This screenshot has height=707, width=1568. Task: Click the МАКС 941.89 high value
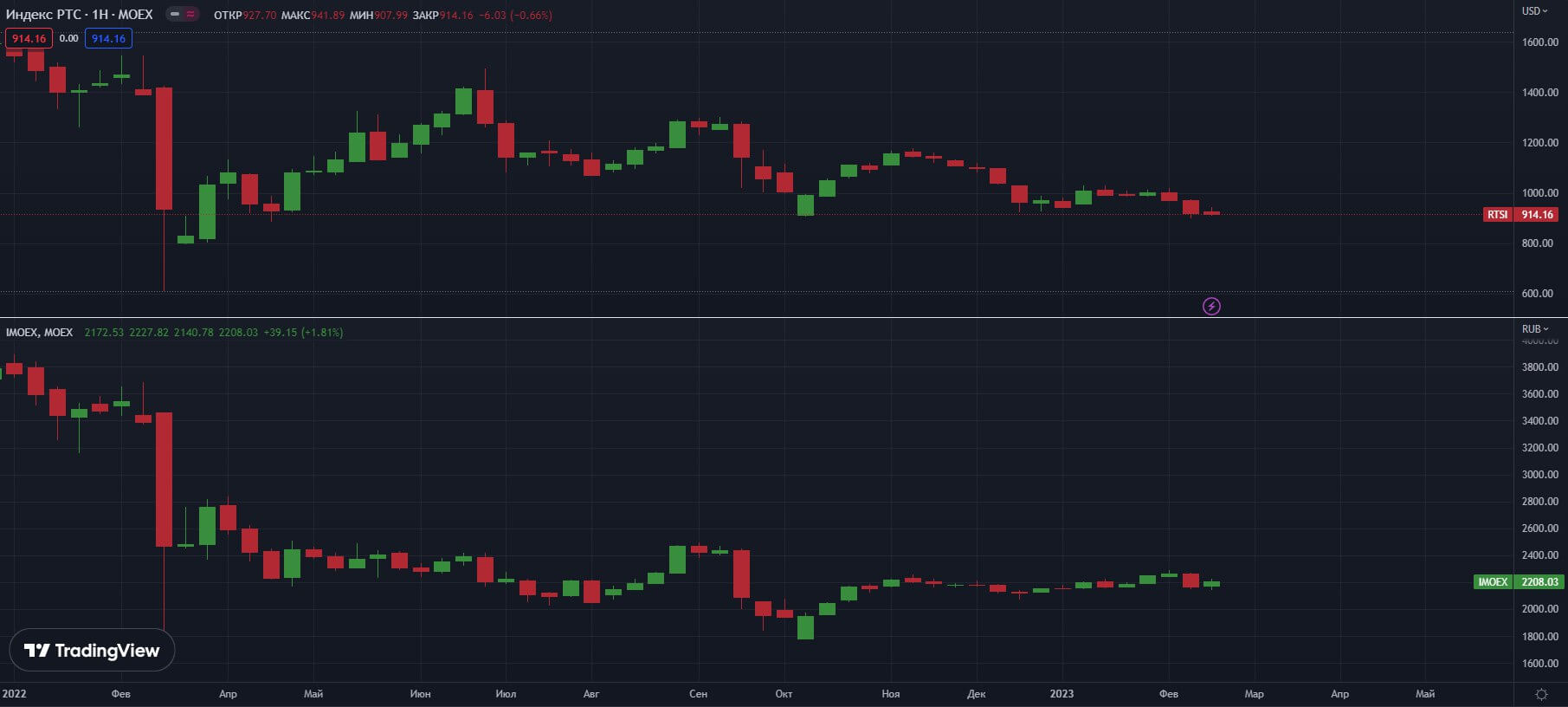click(313, 15)
